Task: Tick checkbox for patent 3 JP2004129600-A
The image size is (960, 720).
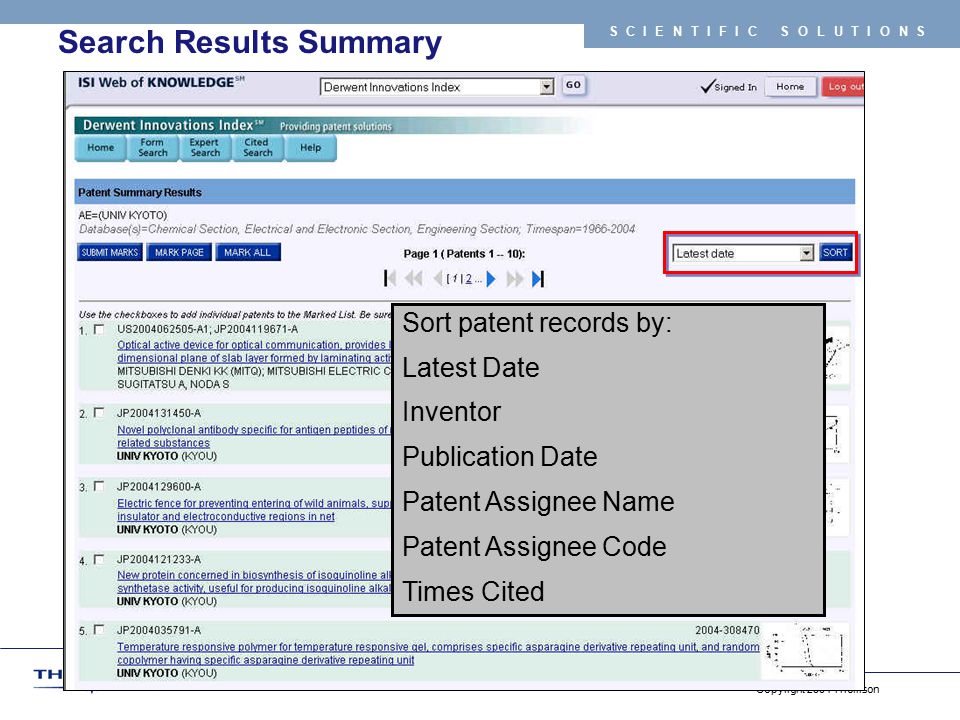Action: (99, 486)
